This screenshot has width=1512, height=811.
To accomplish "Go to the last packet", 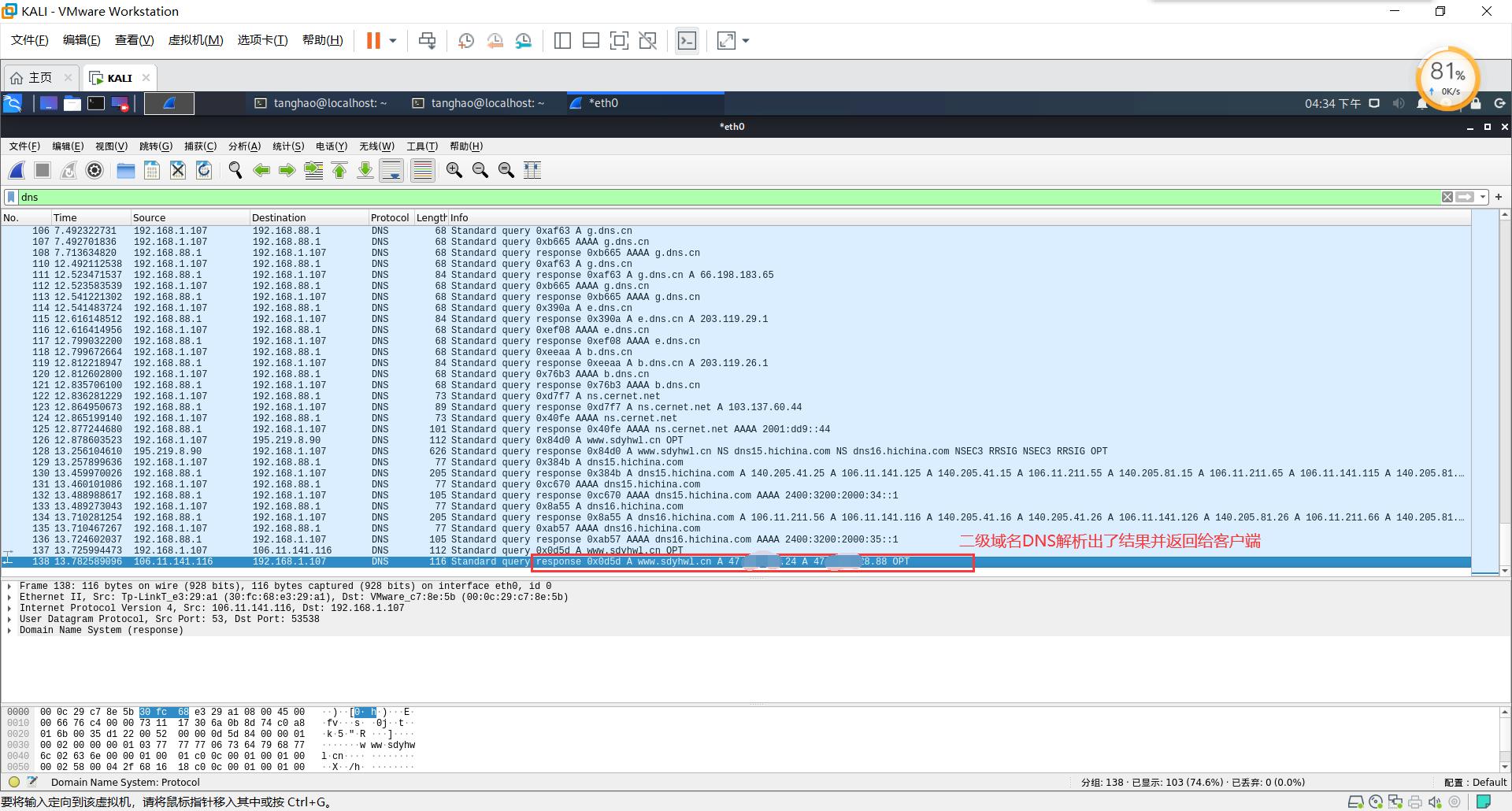I will coord(365,170).
